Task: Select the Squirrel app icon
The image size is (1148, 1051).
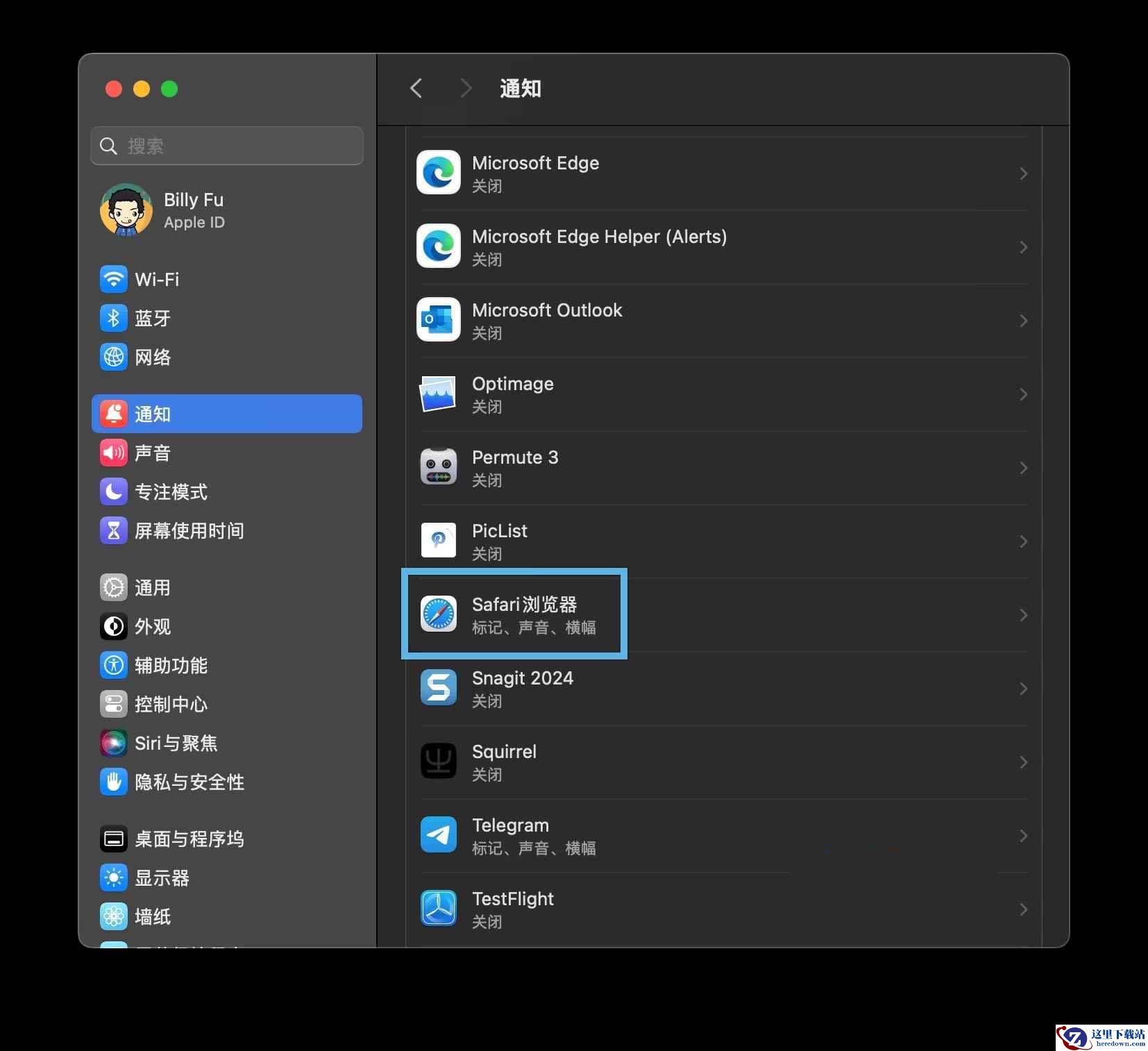Action: tap(439, 762)
